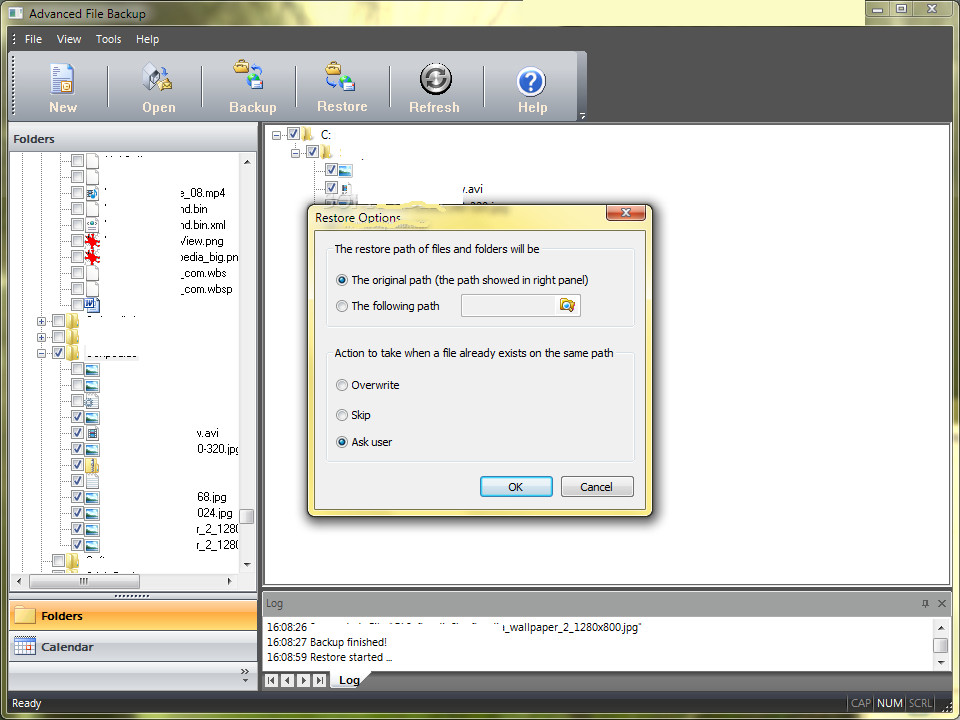Viewport: 960px width, 720px height.
Task: Choose the Overwrite radio option
Action: click(342, 385)
